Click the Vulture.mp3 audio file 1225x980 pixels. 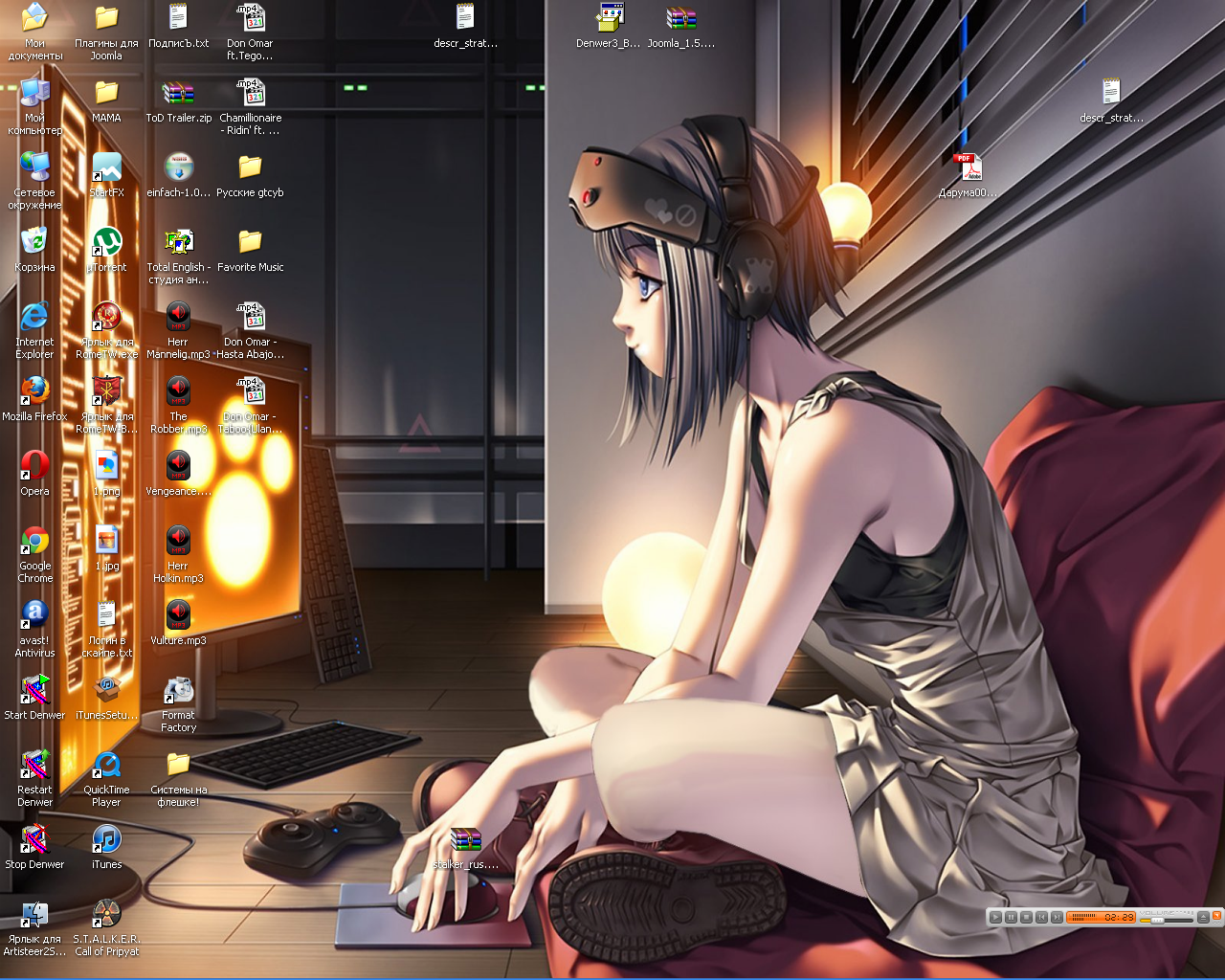click(178, 615)
